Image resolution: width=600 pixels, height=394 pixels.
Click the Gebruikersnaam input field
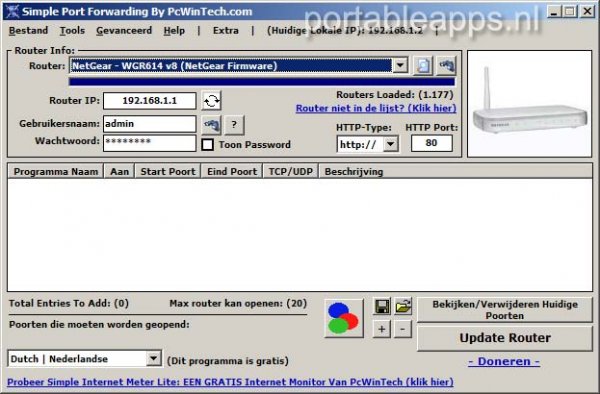click(150, 124)
